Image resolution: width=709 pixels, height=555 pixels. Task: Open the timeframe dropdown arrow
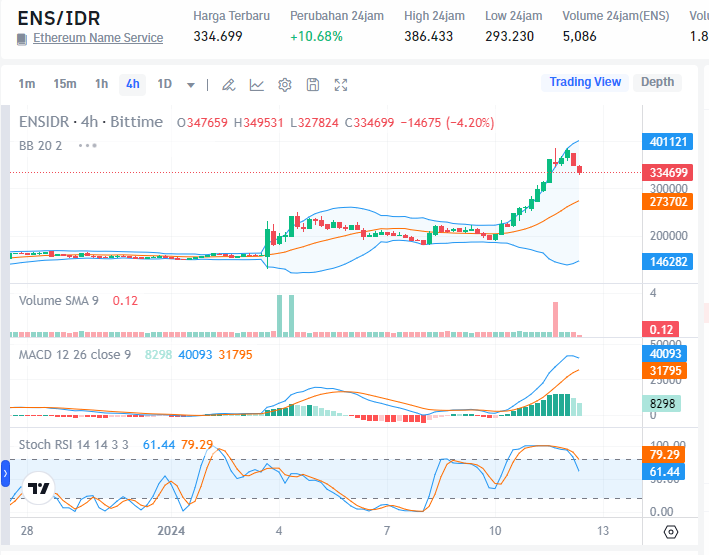191,85
